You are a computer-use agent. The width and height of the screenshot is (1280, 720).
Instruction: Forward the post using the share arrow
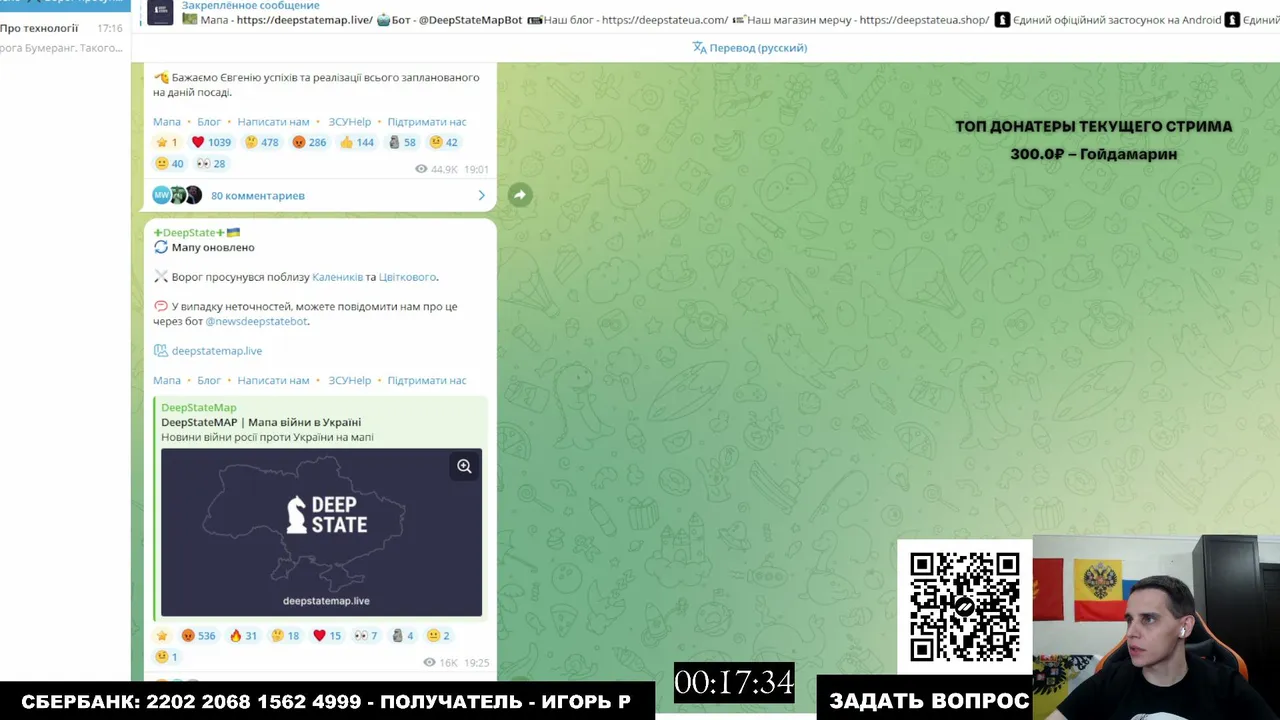520,195
